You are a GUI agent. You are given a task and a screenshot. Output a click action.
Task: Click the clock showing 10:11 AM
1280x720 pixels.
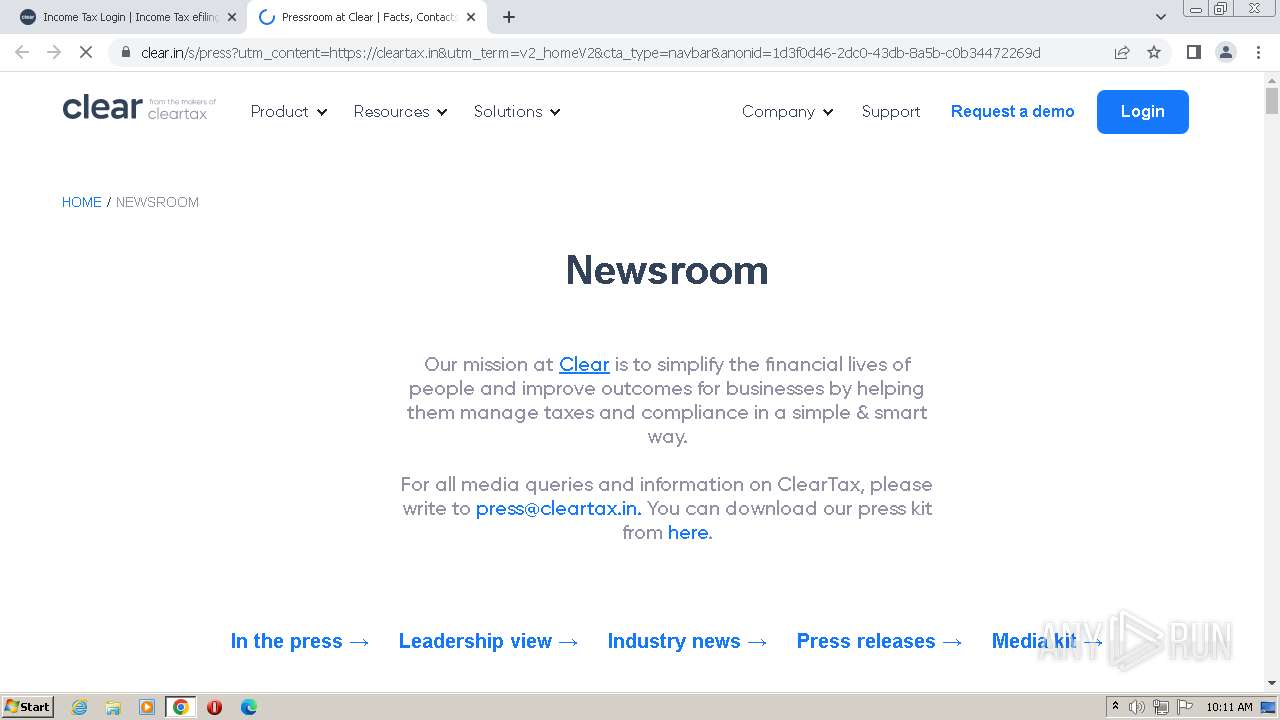tap(1229, 707)
